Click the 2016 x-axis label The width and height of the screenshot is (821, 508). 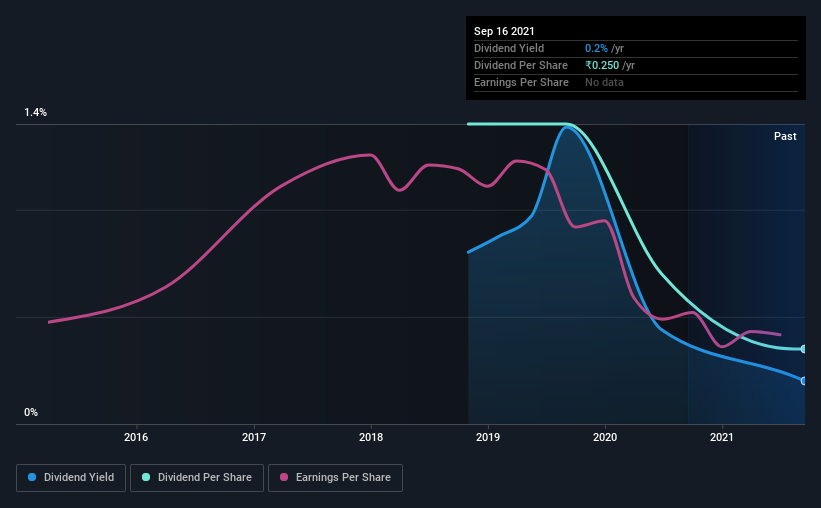pyautogui.click(x=136, y=437)
